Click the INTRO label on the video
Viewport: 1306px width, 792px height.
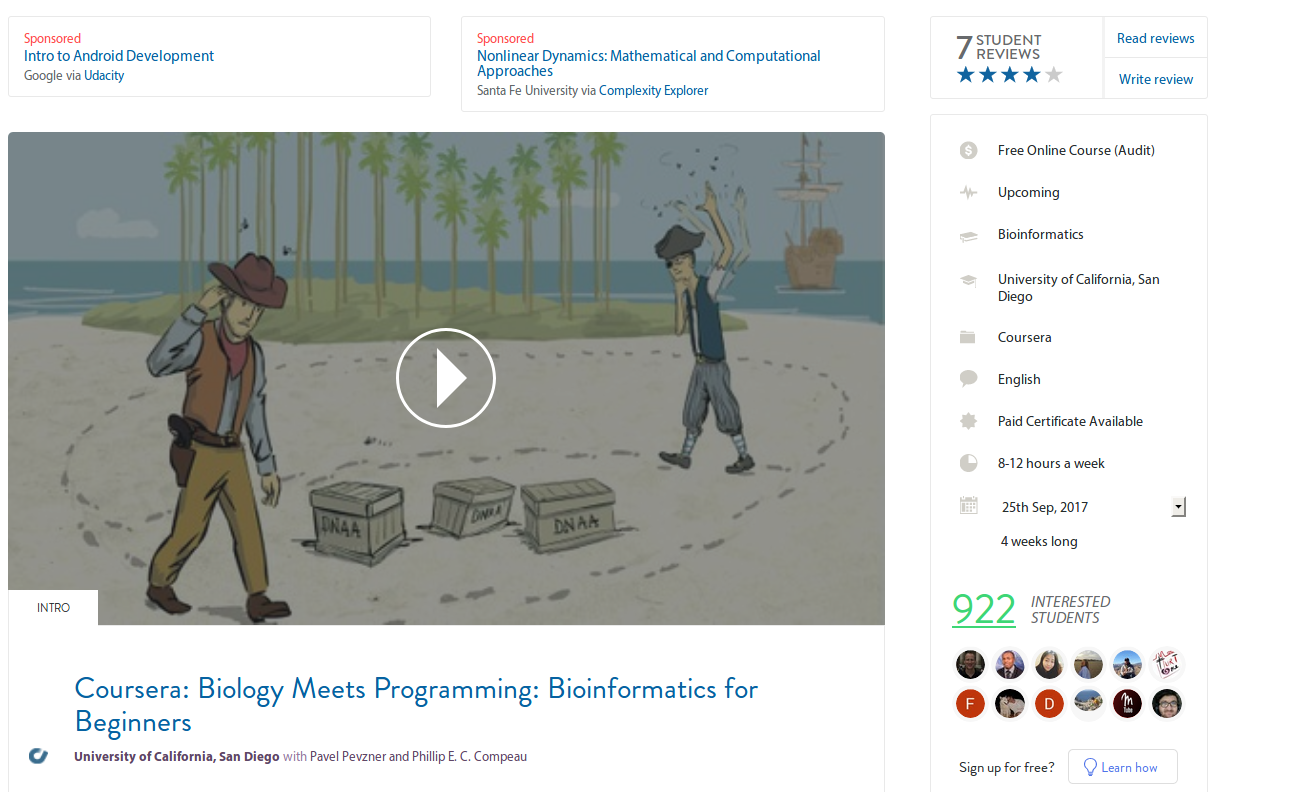(x=53, y=607)
